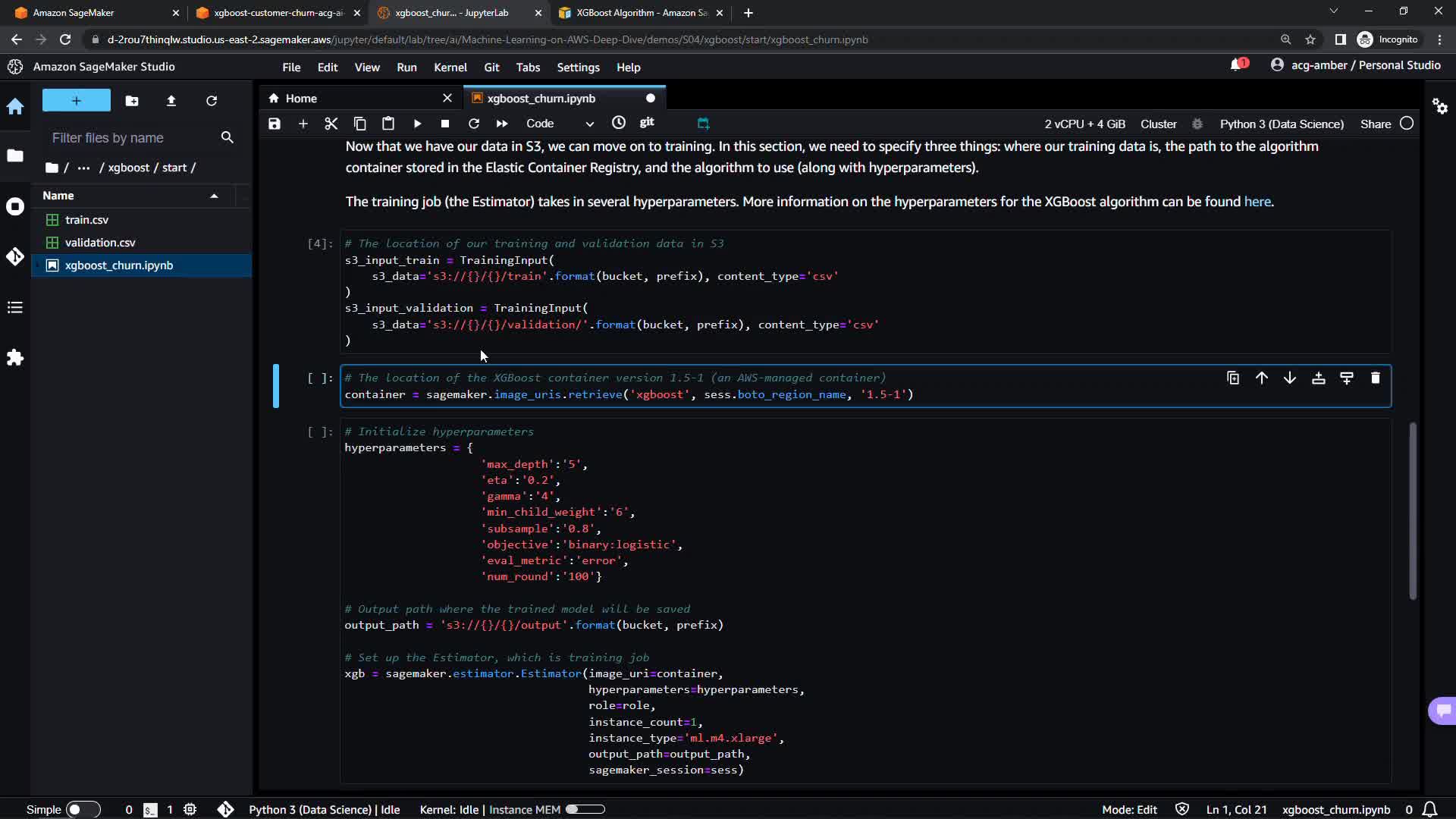
Task: Run the selected cell with play button
Action: coord(417,124)
